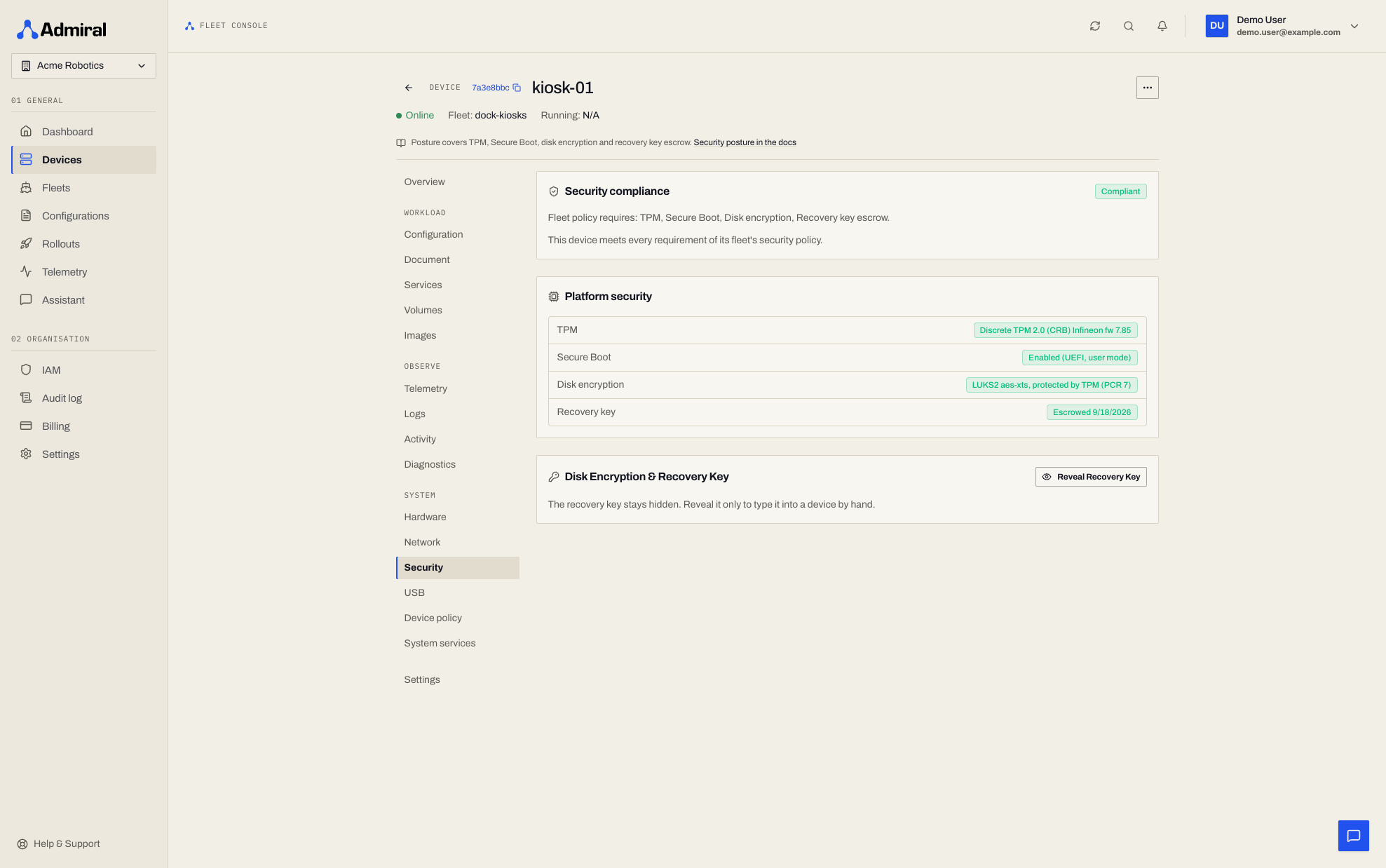Open Billing page
1386x868 pixels.
coord(83,426)
